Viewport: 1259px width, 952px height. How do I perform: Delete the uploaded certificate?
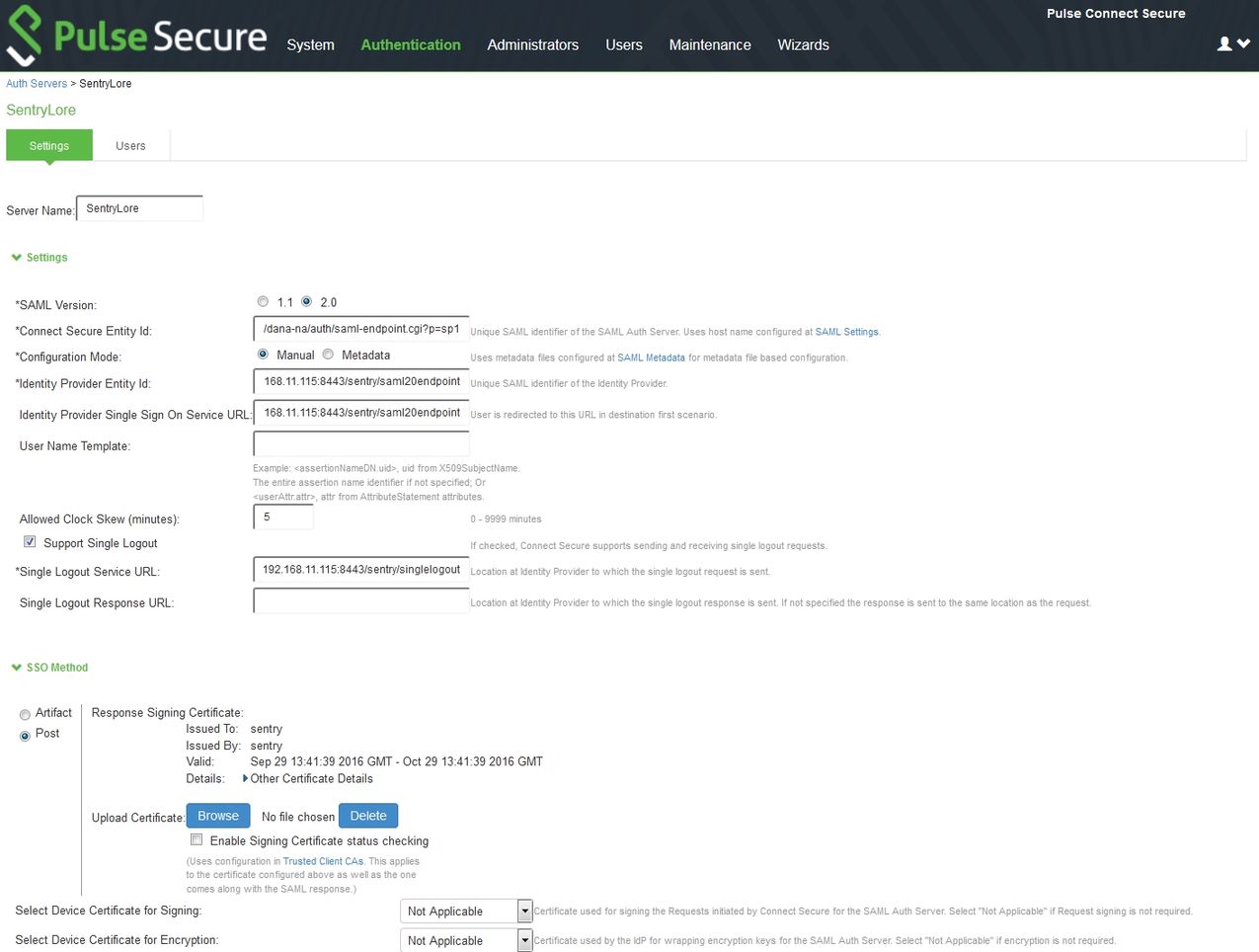367,815
